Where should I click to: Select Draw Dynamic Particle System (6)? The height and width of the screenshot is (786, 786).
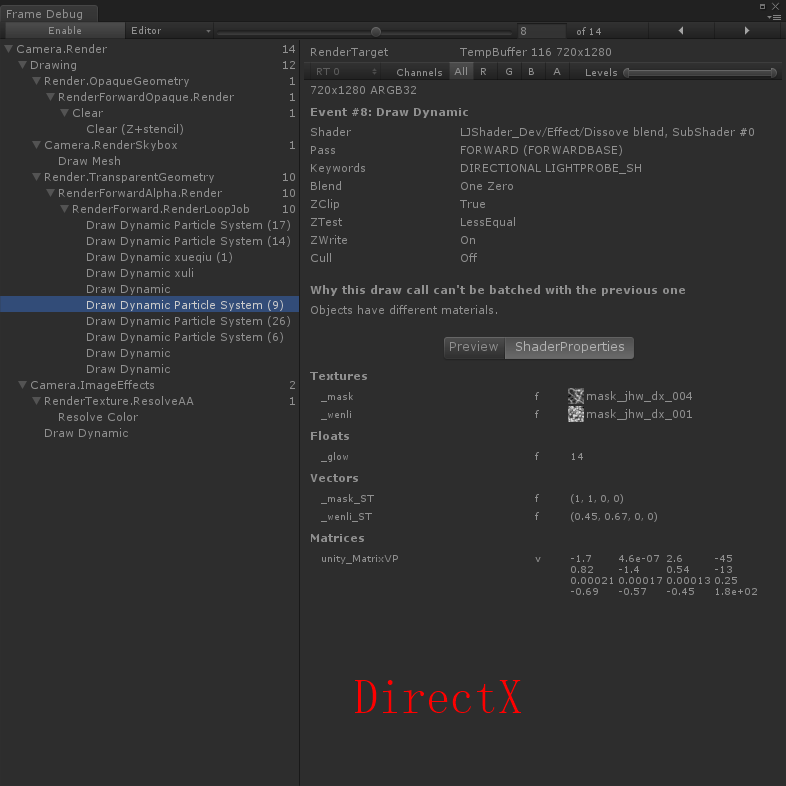coord(184,337)
